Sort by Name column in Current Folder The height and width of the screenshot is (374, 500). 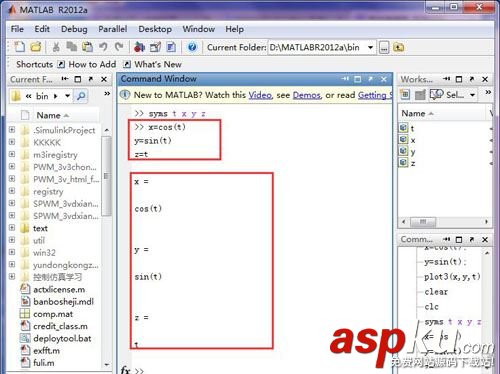coord(53,116)
